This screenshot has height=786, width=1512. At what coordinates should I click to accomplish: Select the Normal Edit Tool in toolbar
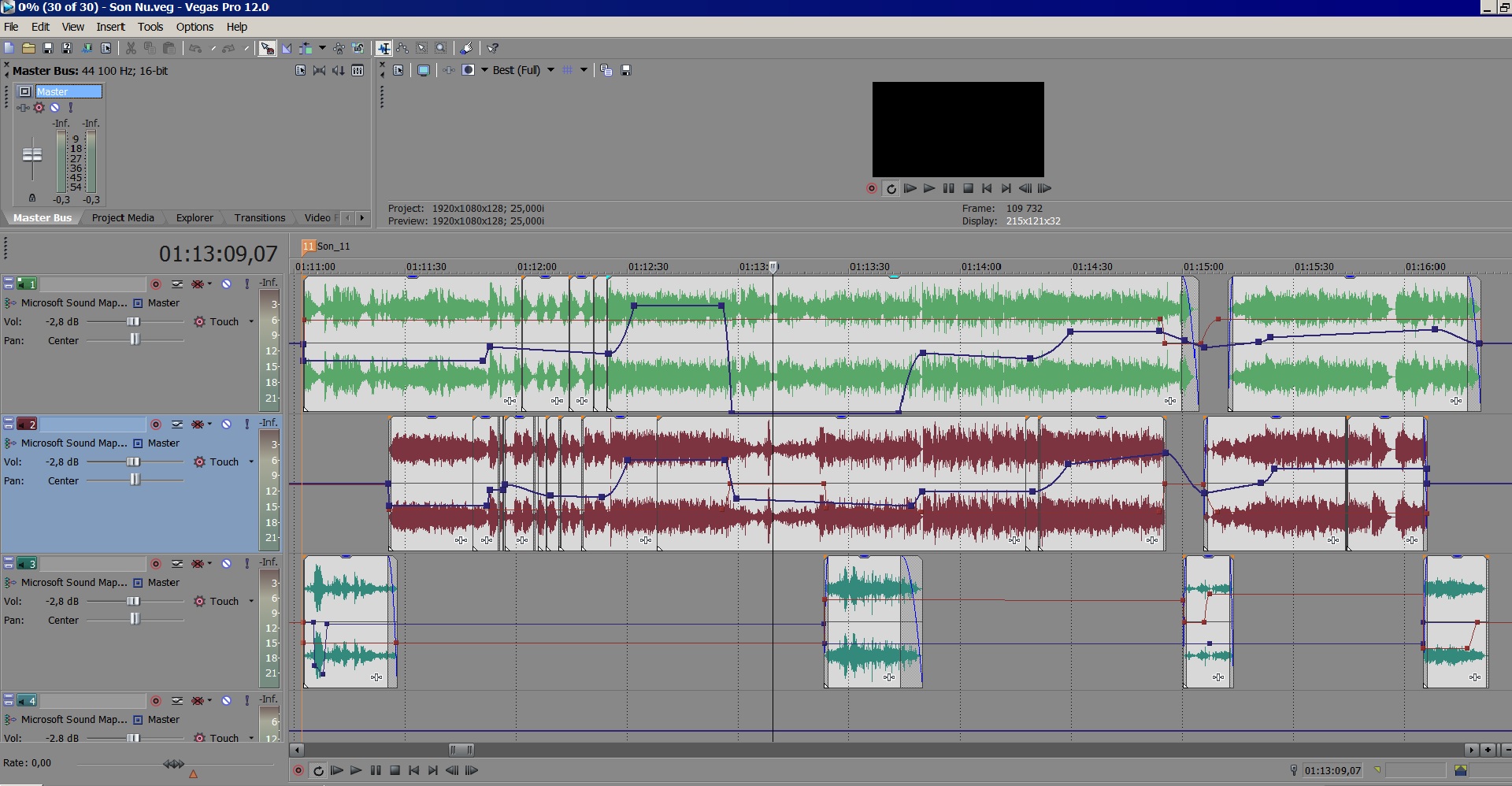point(384,48)
